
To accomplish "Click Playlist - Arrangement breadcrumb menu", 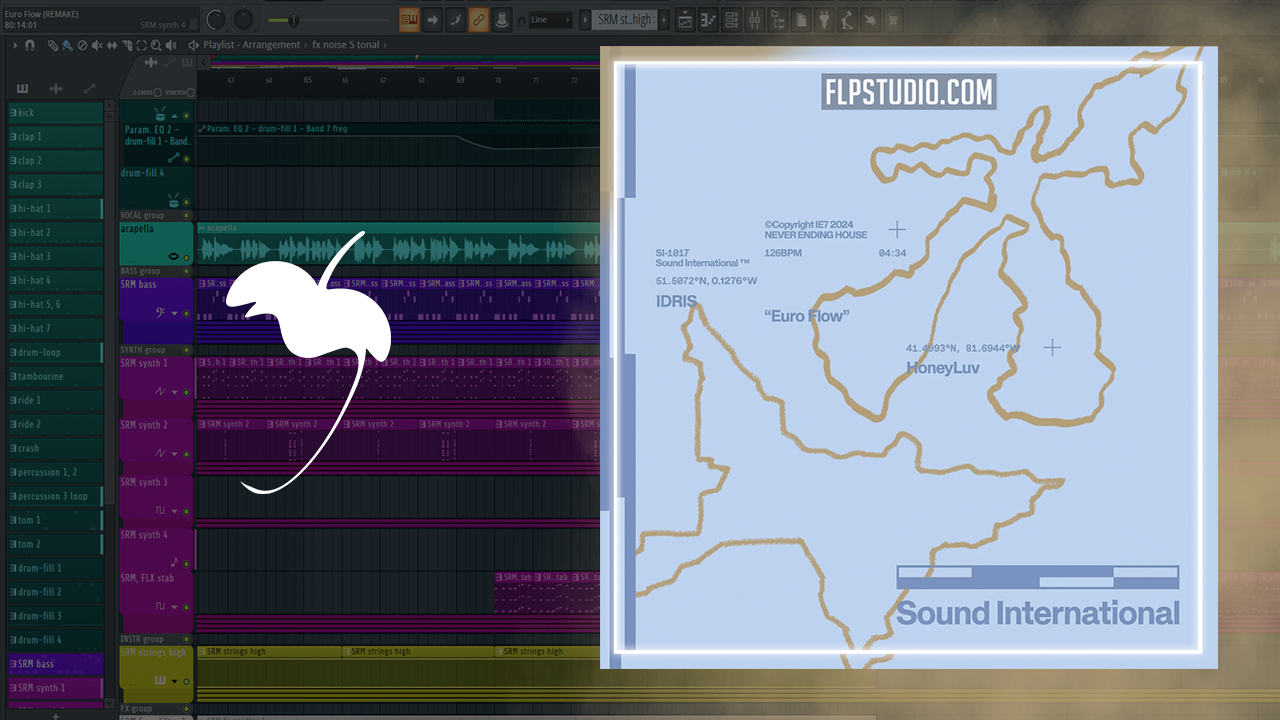I will pyautogui.click(x=251, y=45).
